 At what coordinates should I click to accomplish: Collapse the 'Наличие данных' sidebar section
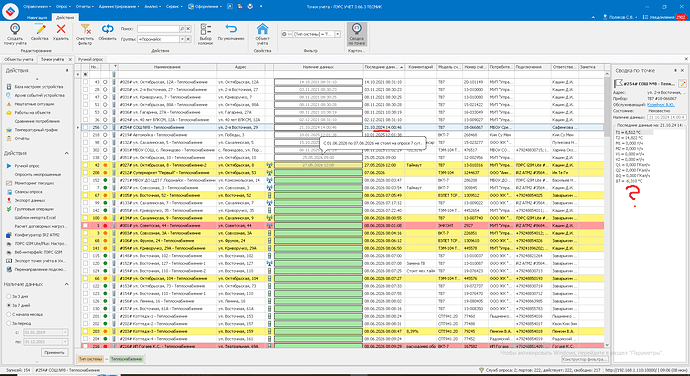tap(66, 284)
